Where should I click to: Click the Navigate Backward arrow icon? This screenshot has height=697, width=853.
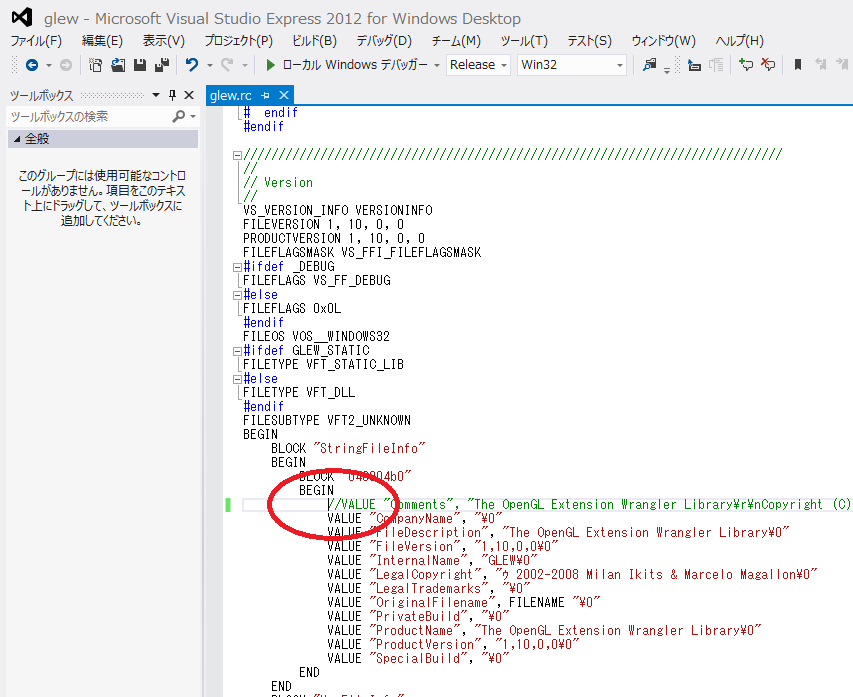click(x=32, y=65)
